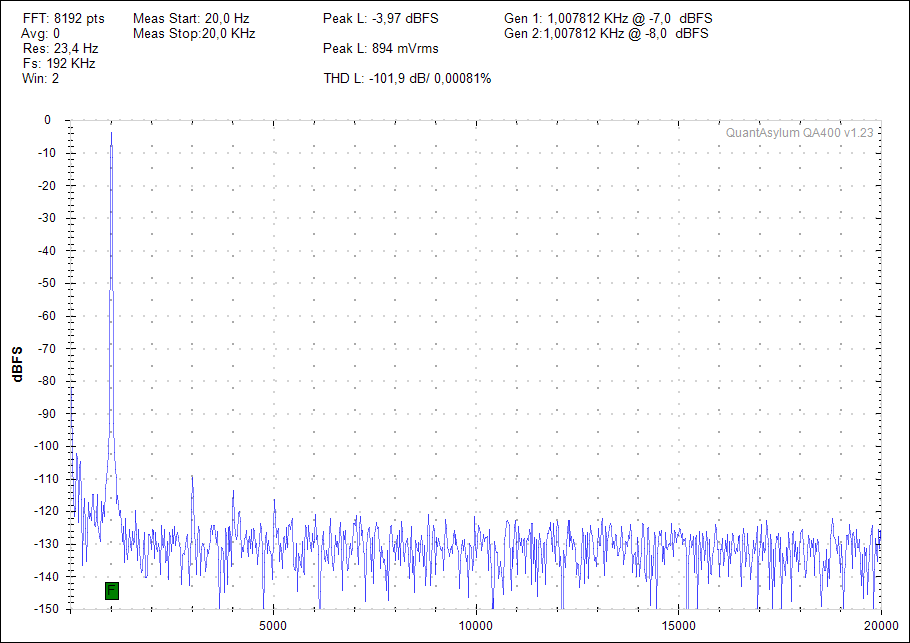Click the 5000 frequency axis label
910x643 pixels.
coord(273,626)
